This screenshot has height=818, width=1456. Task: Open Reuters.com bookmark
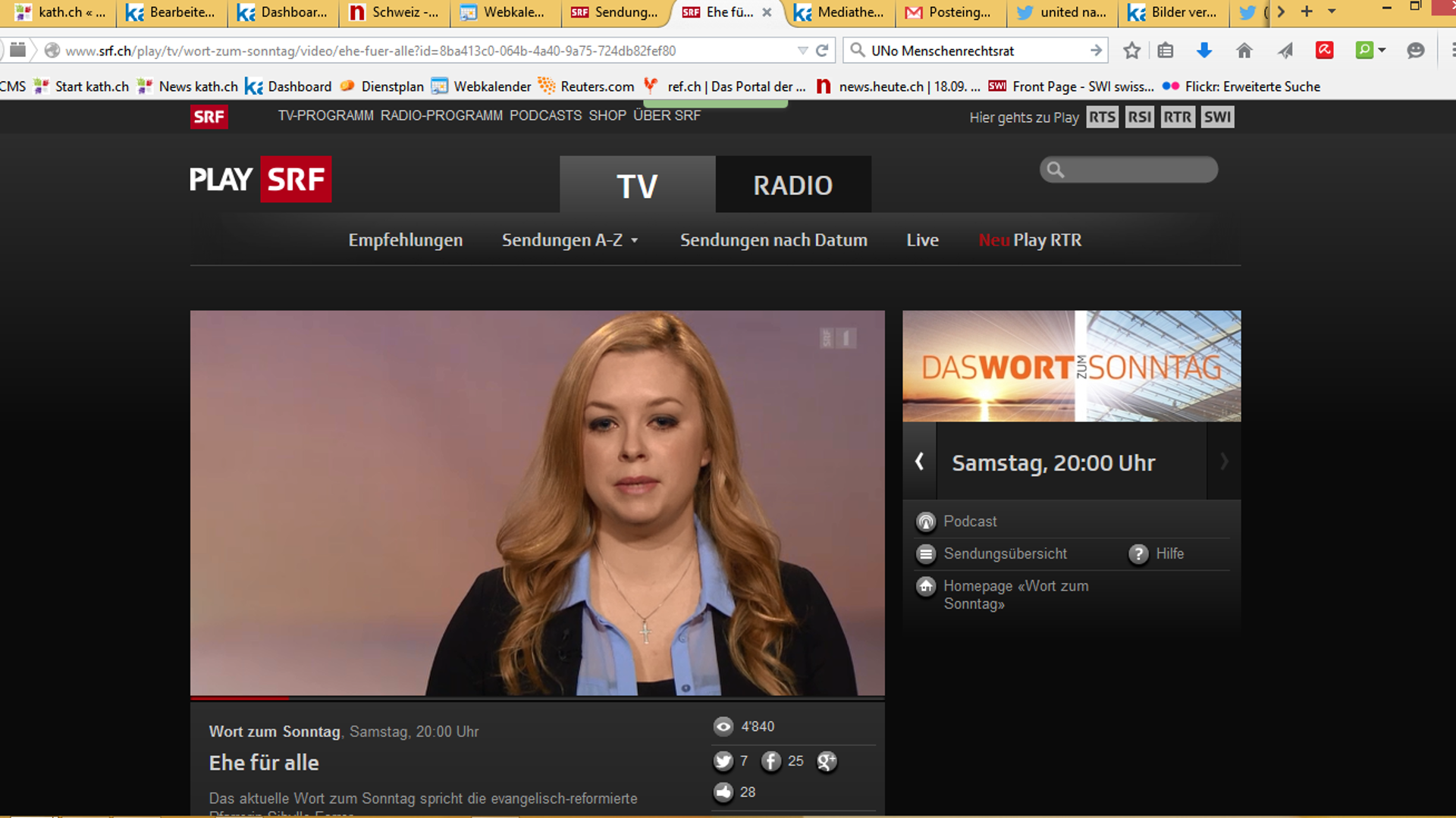coord(587,86)
